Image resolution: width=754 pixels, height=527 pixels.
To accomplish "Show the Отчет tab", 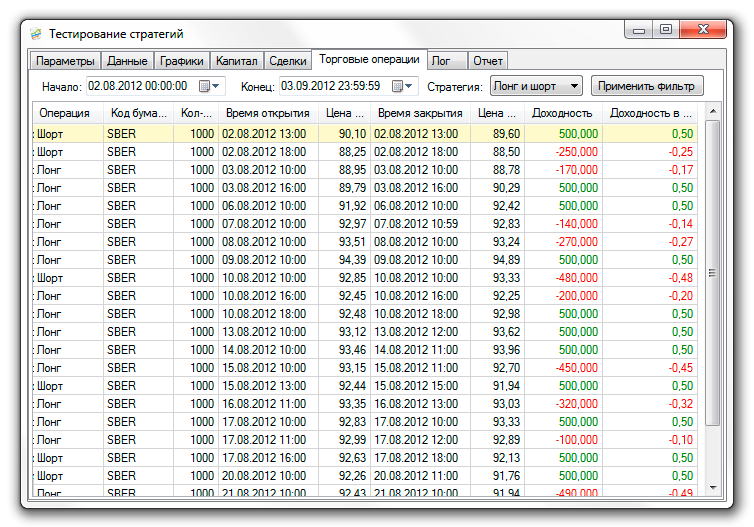I will [488, 61].
